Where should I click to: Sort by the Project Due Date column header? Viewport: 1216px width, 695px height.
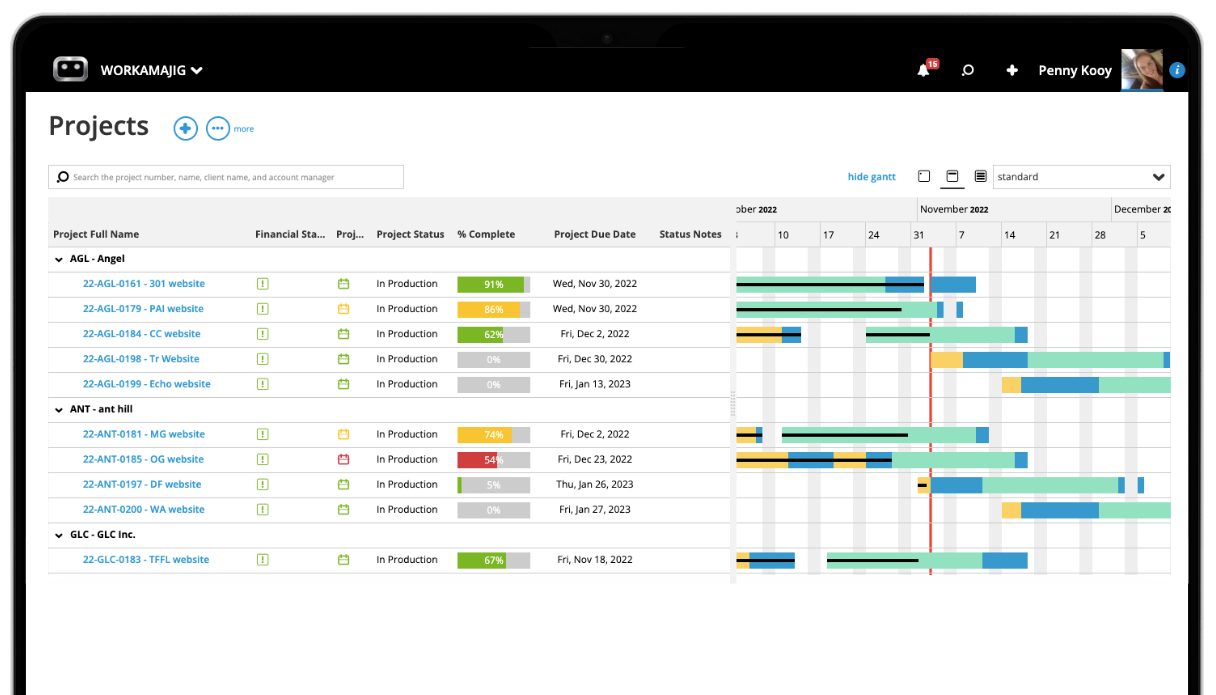click(x=595, y=234)
